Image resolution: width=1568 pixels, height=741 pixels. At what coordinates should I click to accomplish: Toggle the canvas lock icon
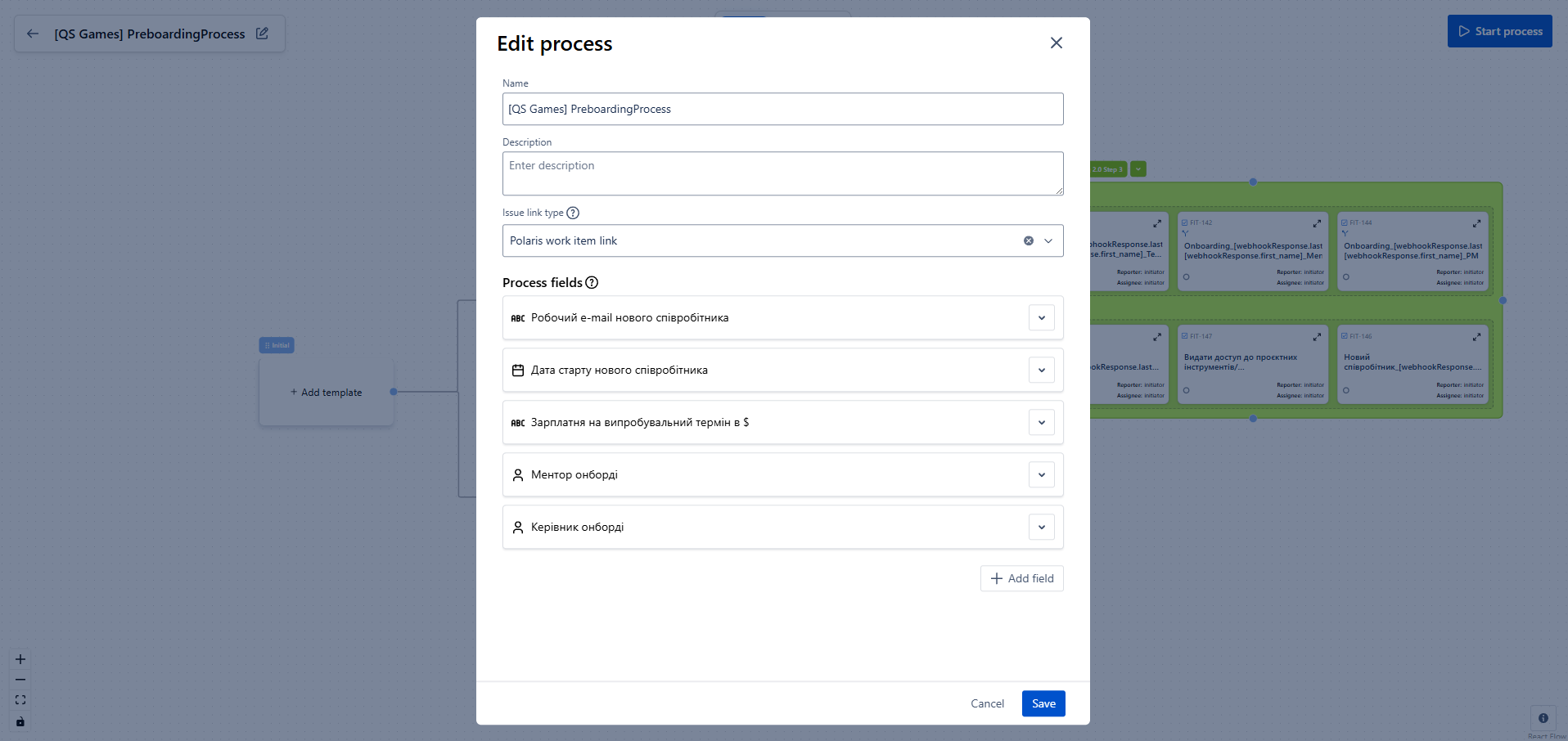[20, 721]
